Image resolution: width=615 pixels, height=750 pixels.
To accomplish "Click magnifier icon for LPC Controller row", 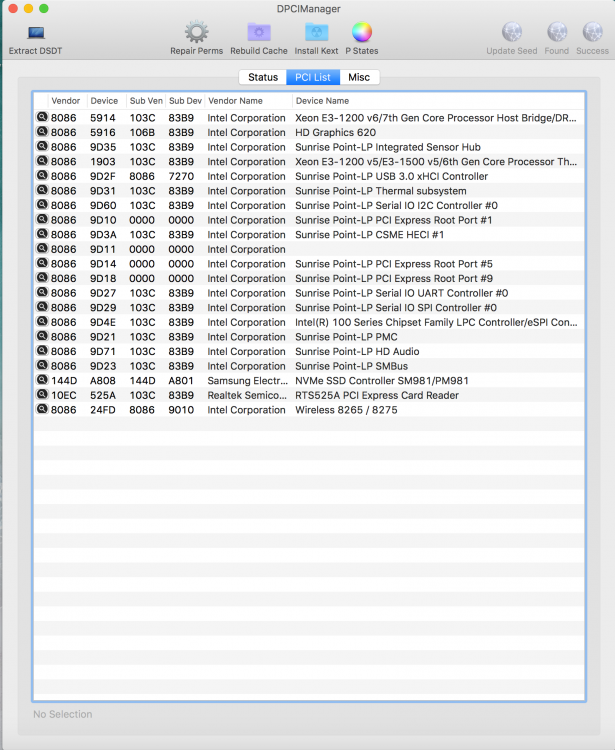I will coord(42,321).
